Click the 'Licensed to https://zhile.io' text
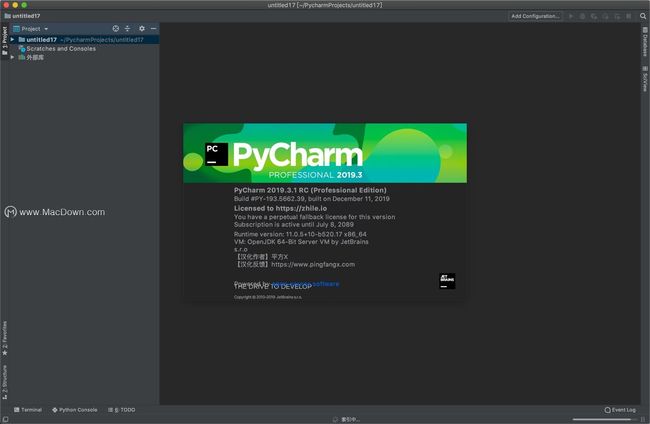The height and width of the screenshot is (424, 650). click(x=280, y=208)
